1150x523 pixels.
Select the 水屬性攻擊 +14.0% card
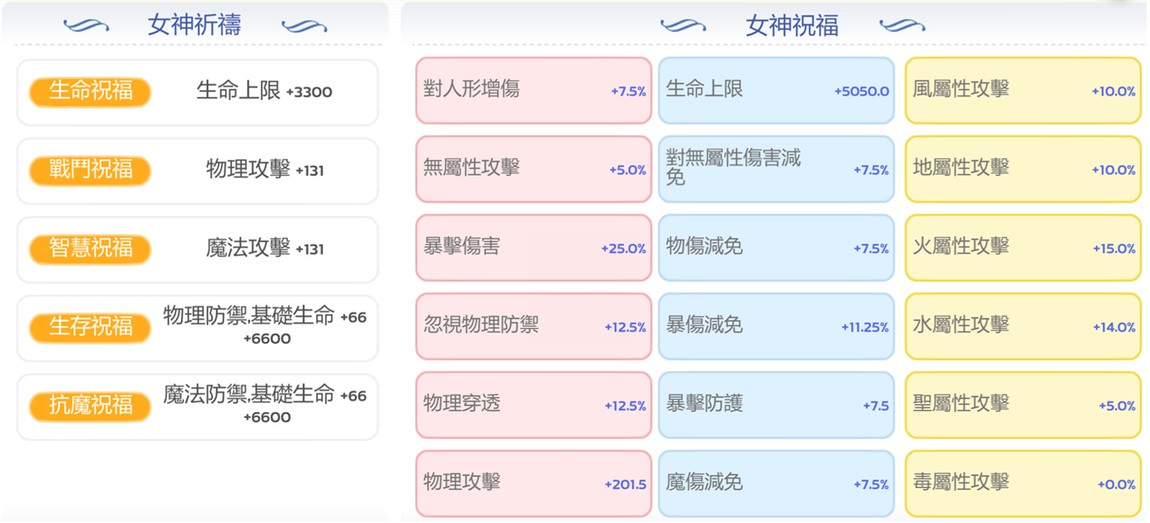pyautogui.click(x=1023, y=326)
